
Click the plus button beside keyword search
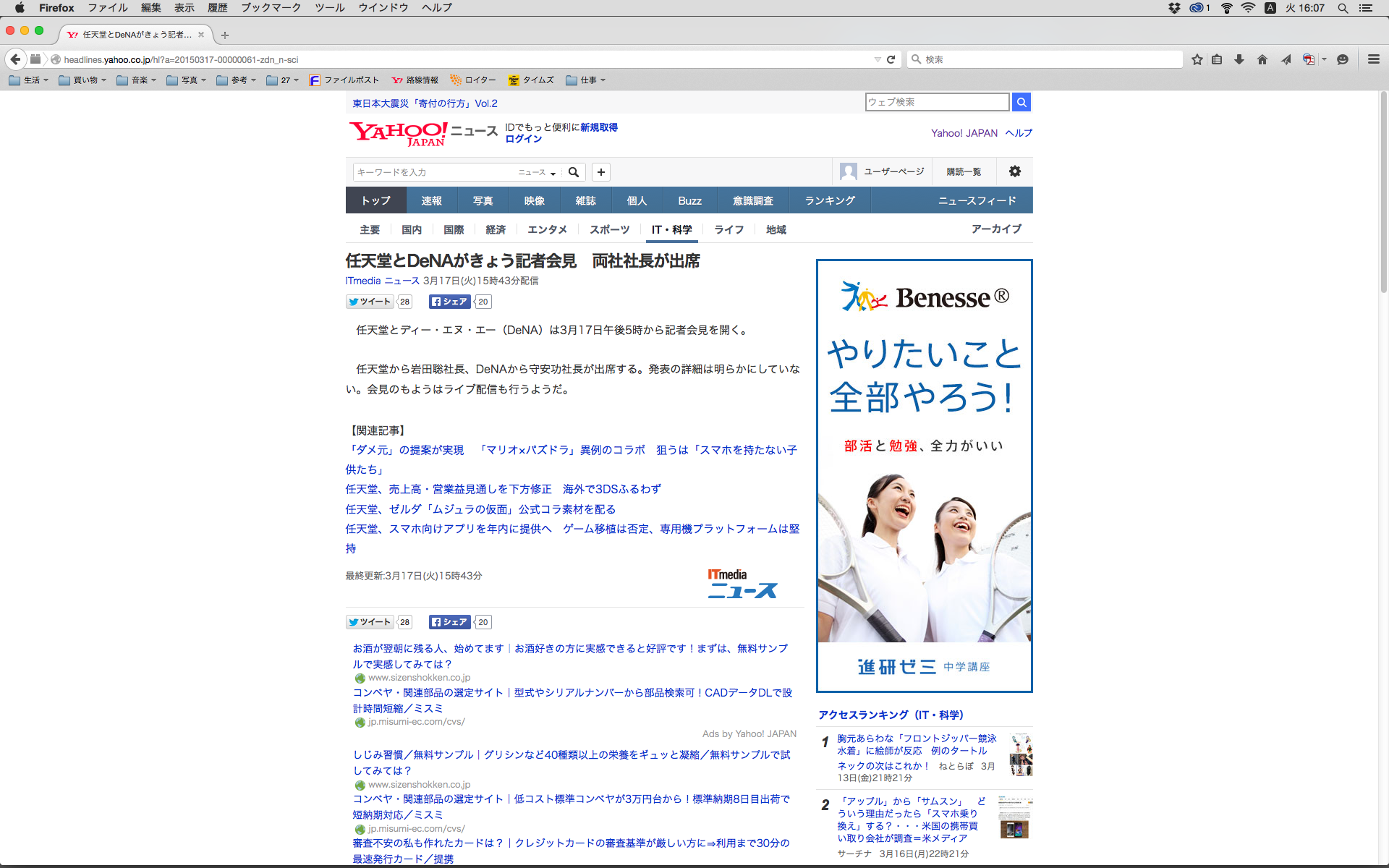click(601, 172)
